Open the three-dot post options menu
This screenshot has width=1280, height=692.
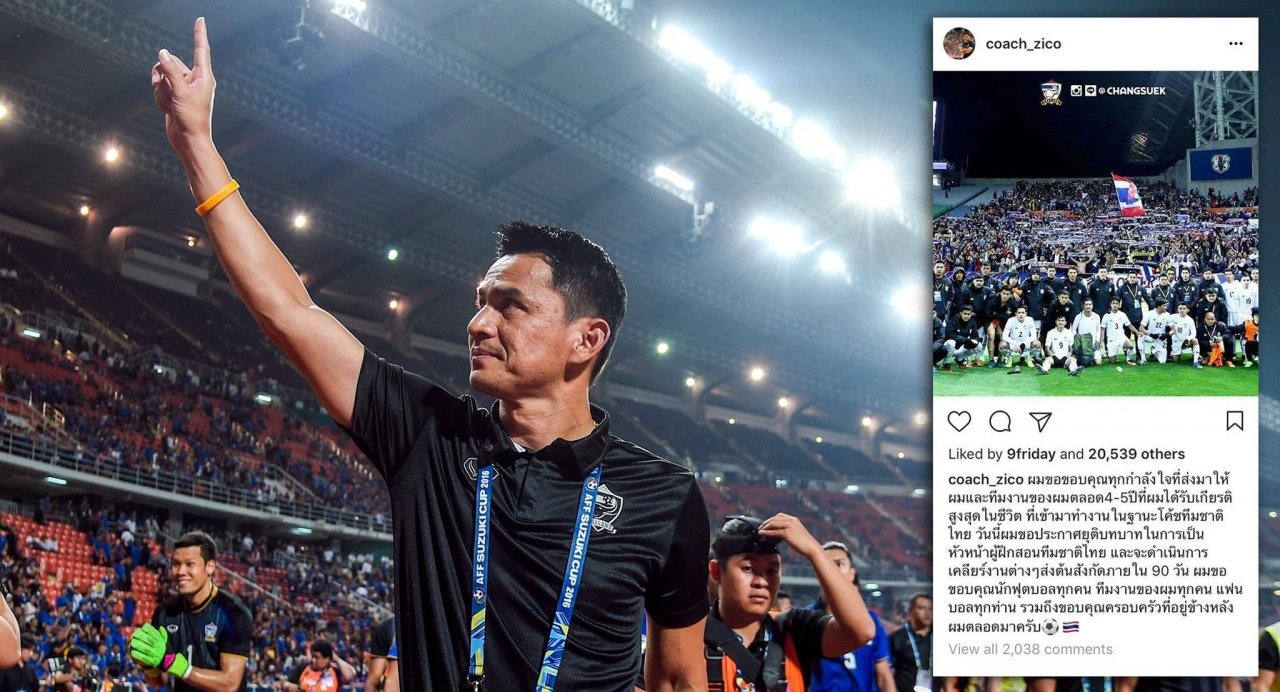tap(1236, 44)
